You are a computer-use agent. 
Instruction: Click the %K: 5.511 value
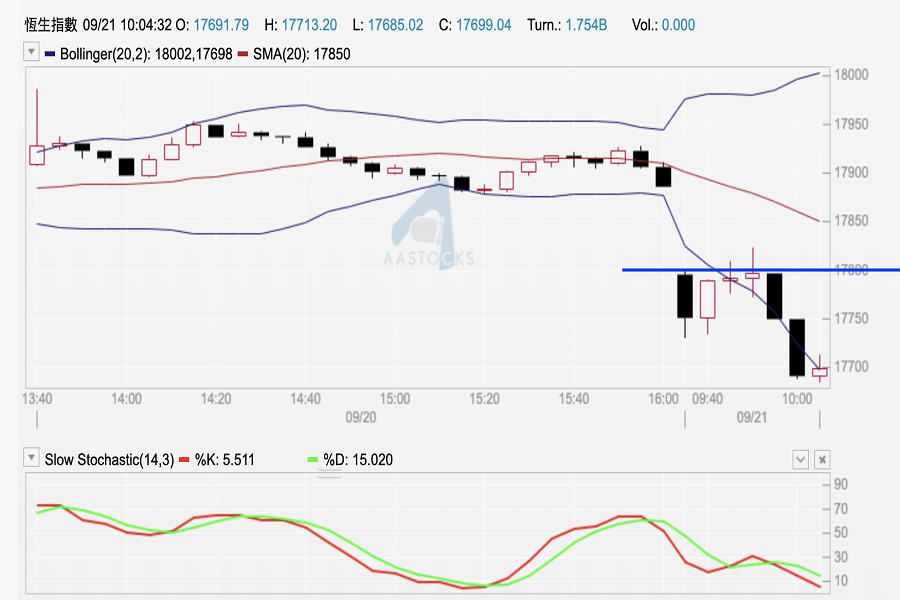click(x=224, y=459)
